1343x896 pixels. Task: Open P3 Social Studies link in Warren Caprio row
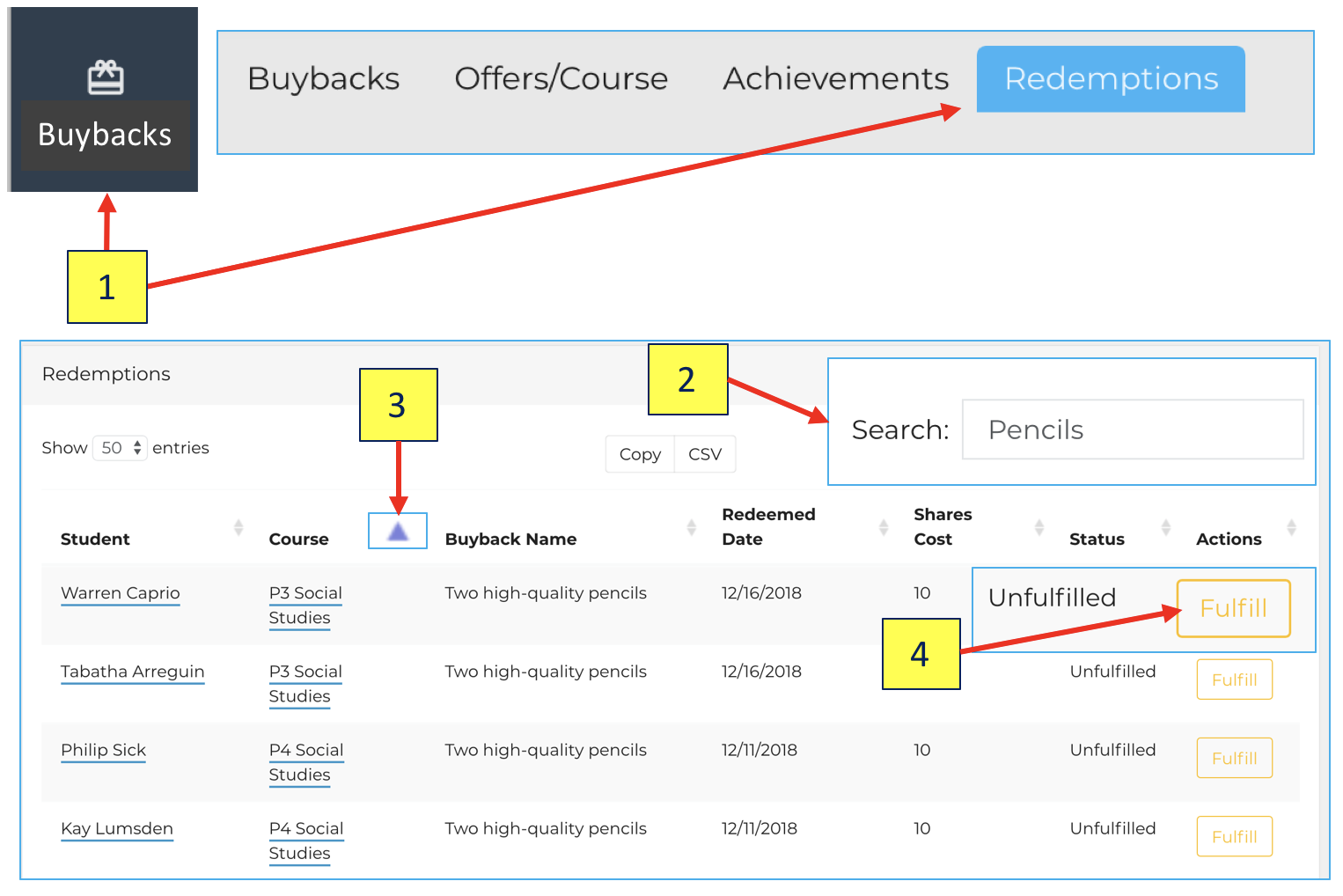click(305, 606)
